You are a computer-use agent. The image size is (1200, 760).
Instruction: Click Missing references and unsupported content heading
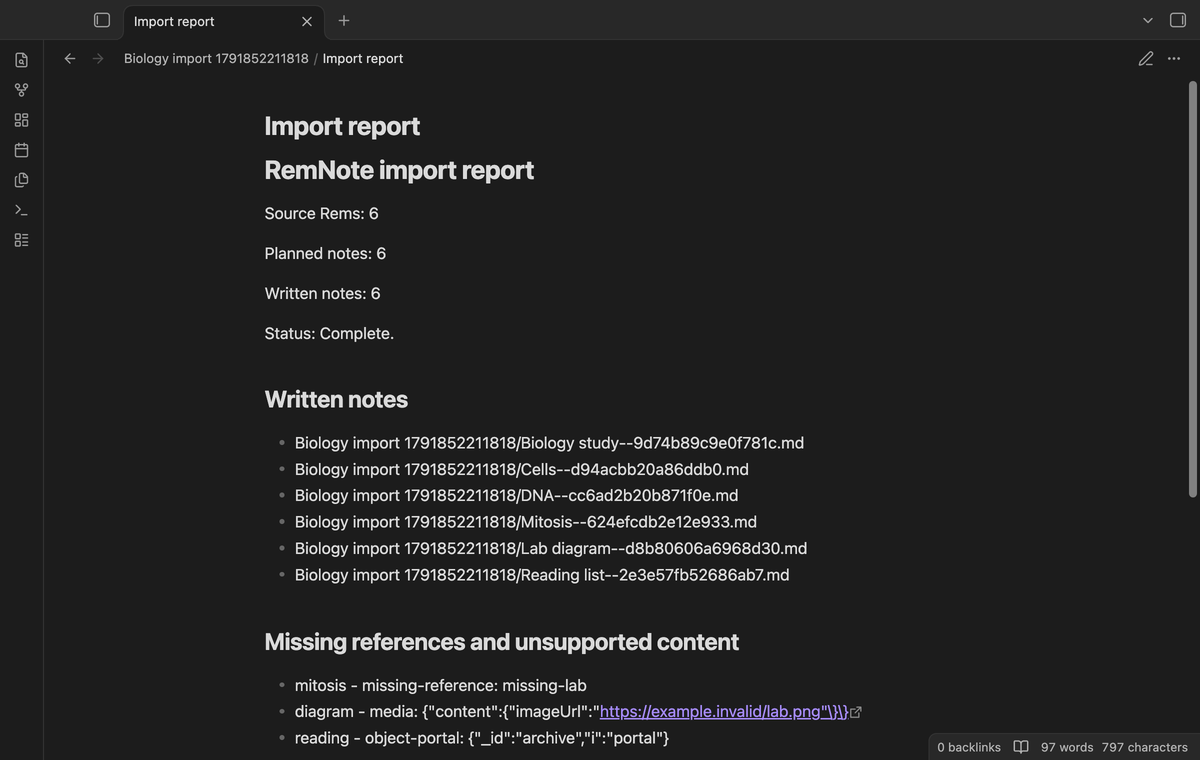click(502, 642)
